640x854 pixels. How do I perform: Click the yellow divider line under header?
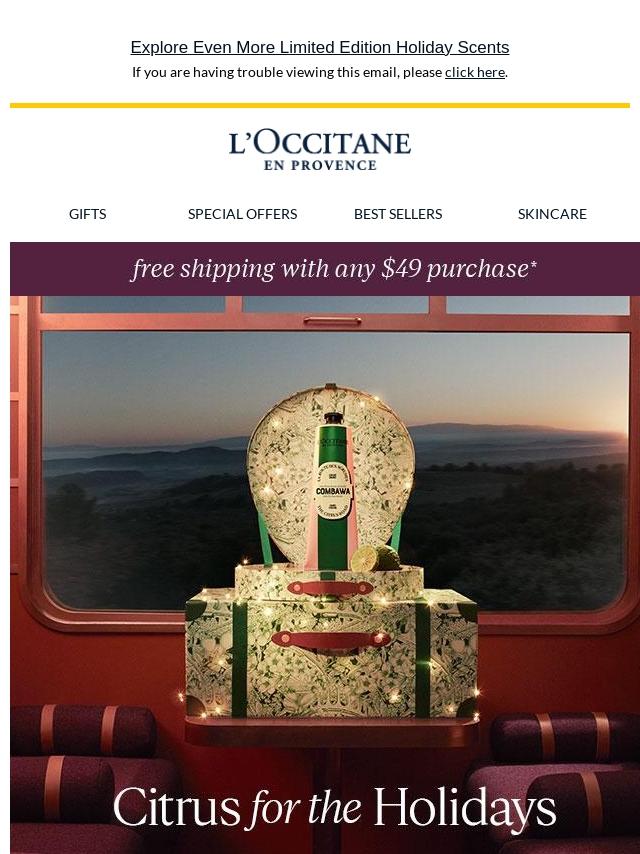[320, 105]
